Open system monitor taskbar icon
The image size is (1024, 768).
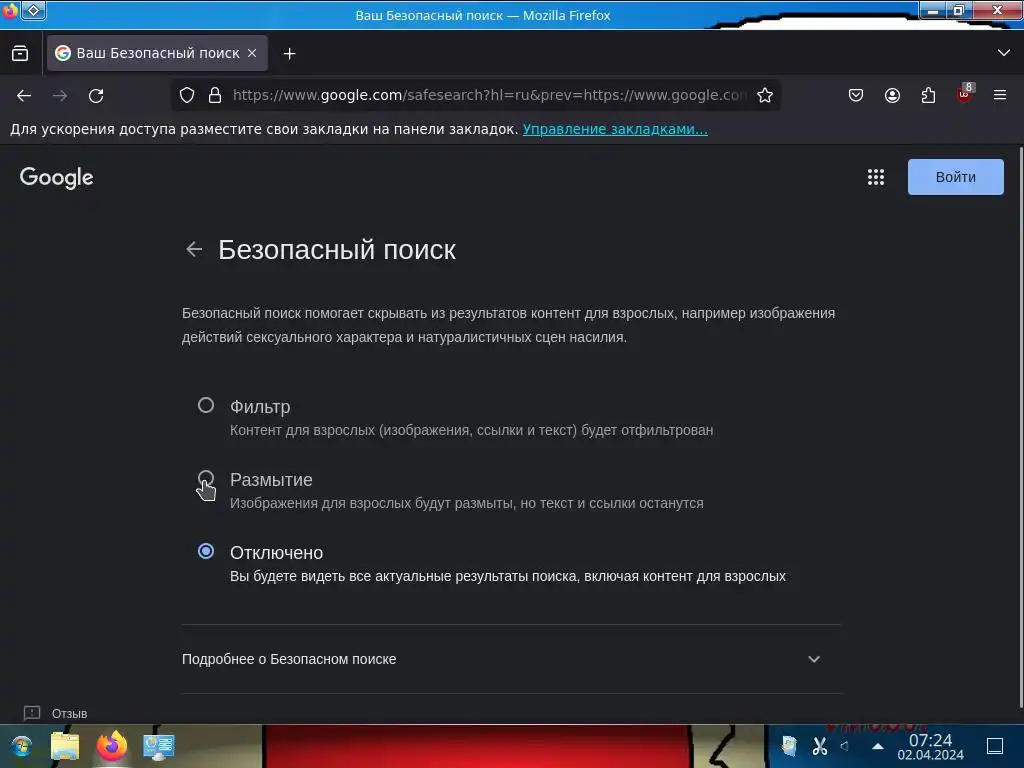pos(159,746)
